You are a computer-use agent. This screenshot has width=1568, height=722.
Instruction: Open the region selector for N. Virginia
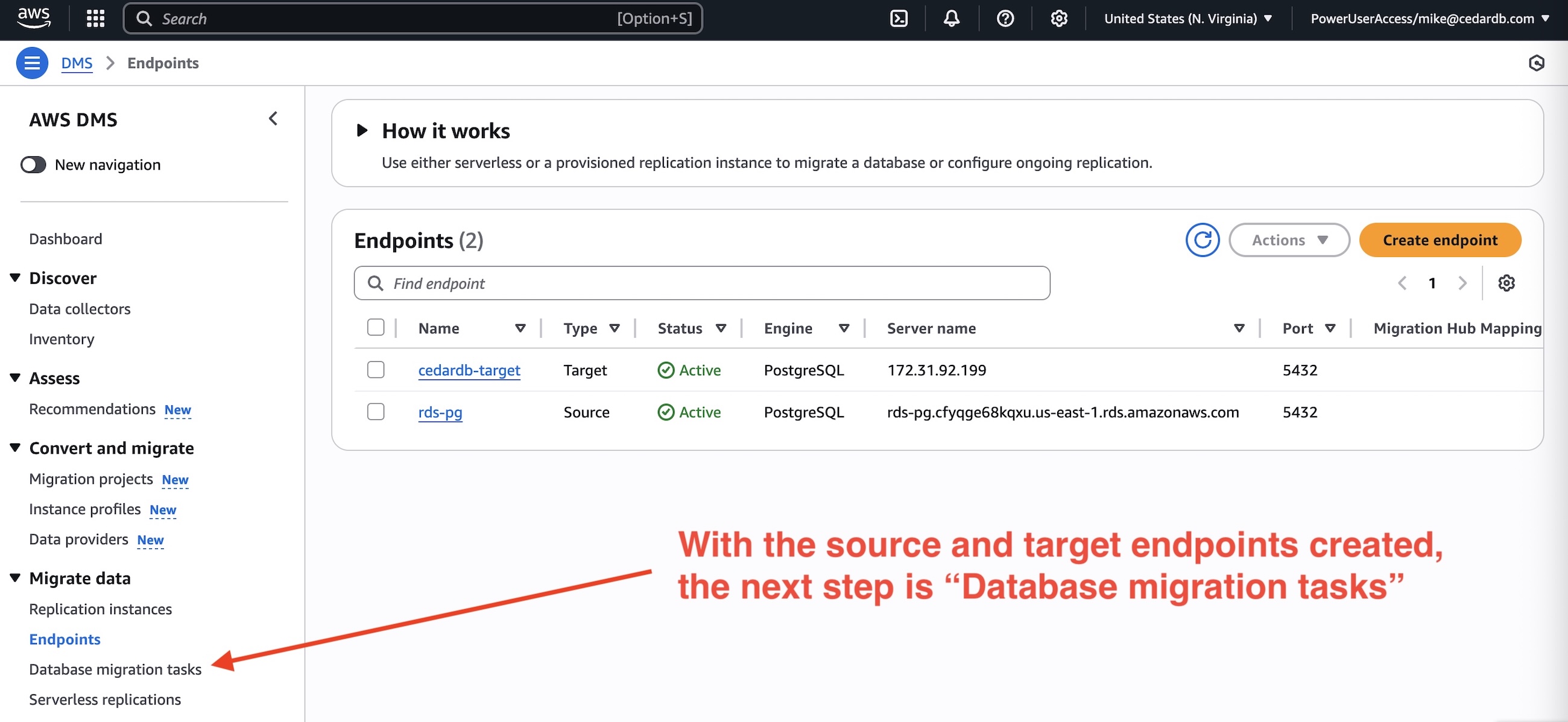(1186, 18)
